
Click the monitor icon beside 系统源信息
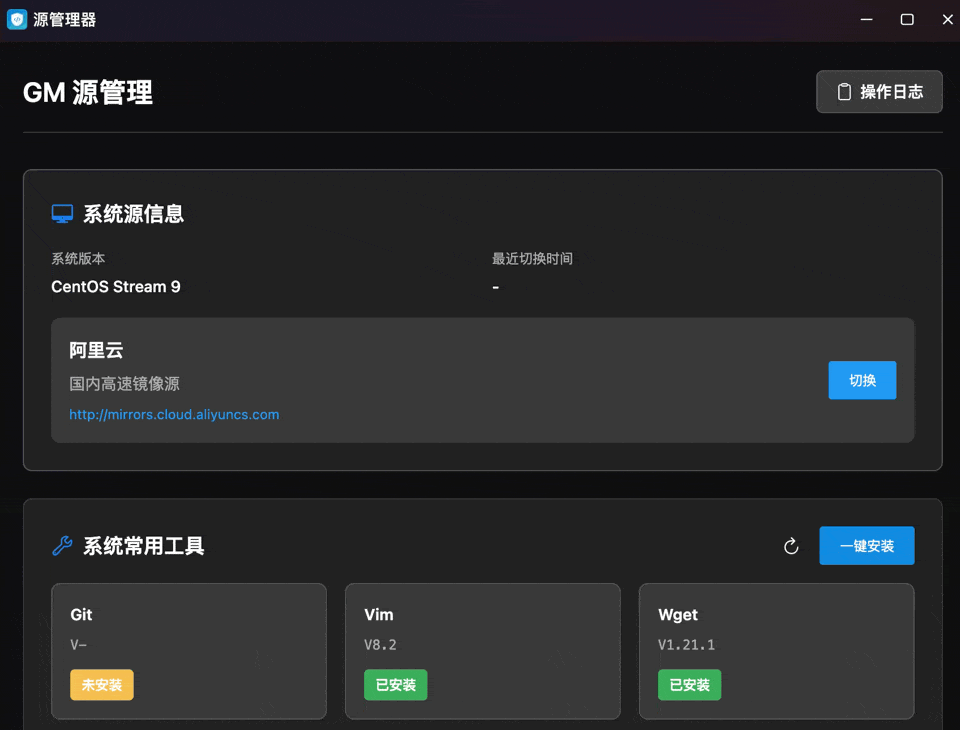coord(62,214)
